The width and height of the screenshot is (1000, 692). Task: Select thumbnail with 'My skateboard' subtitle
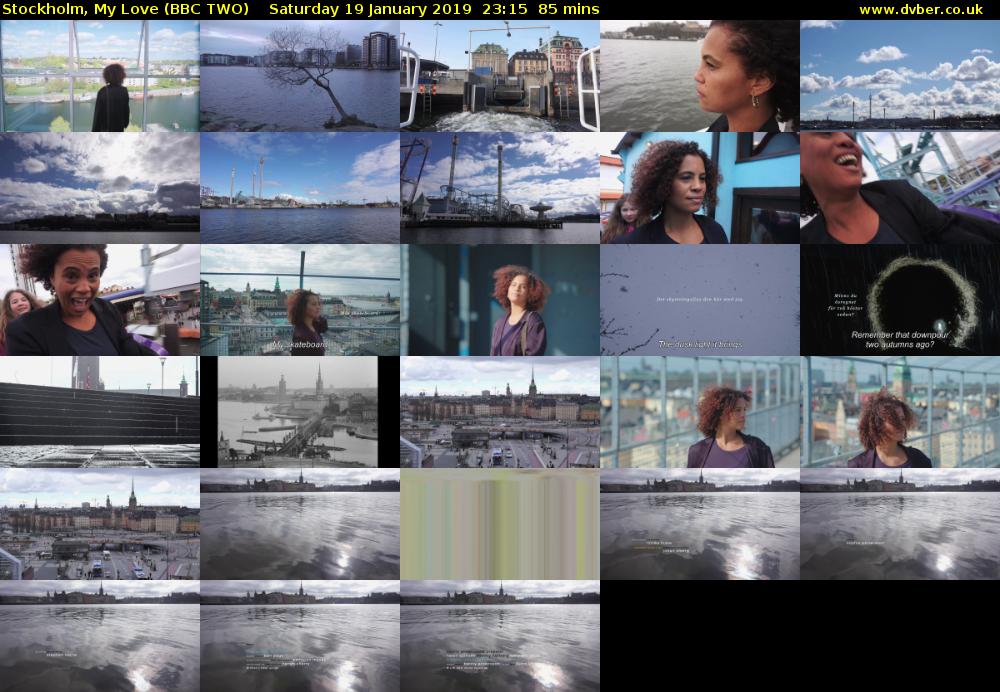pyautogui.click(x=300, y=300)
